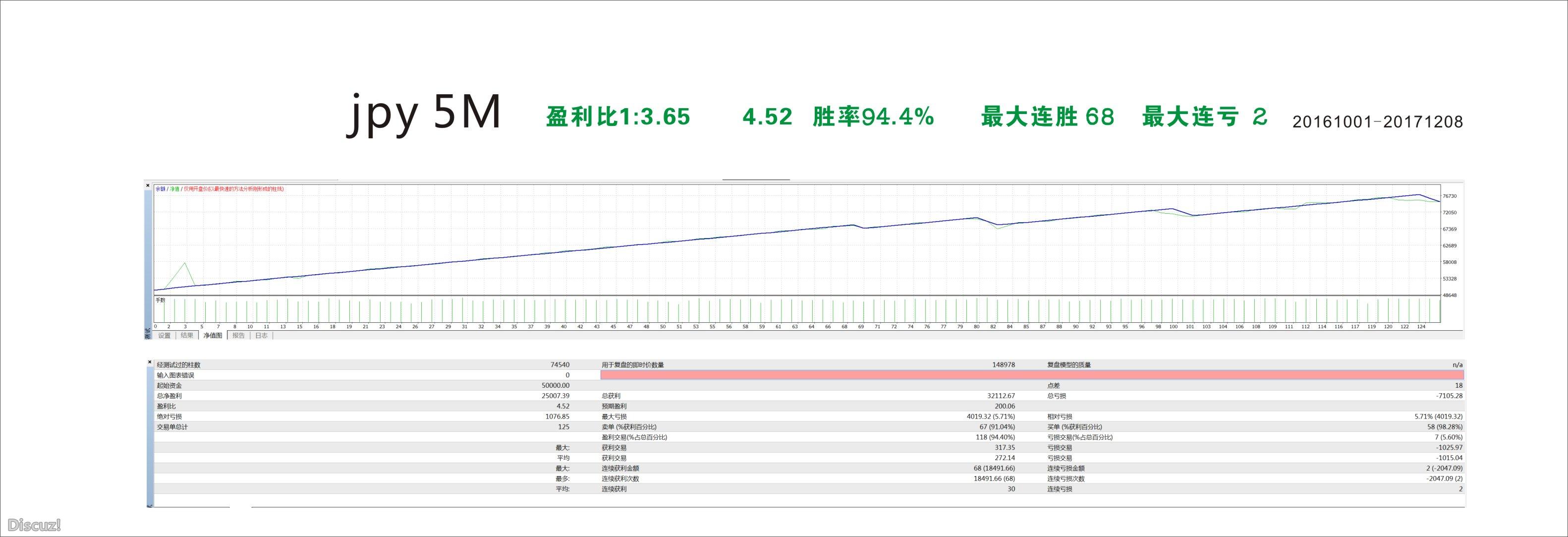Select the 50000.00 initial deposit value
Viewport: 1568px width, 537px height.
[x=556, y=385]
